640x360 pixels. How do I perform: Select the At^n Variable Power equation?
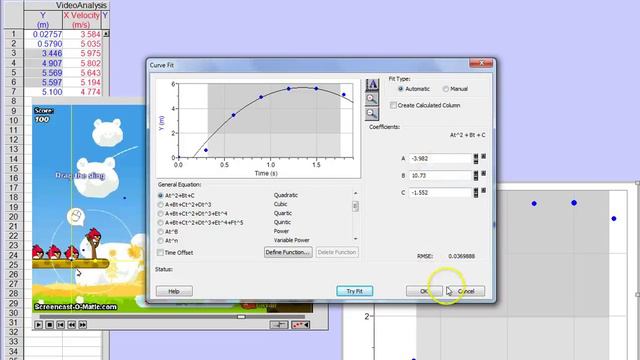[160, 240]
